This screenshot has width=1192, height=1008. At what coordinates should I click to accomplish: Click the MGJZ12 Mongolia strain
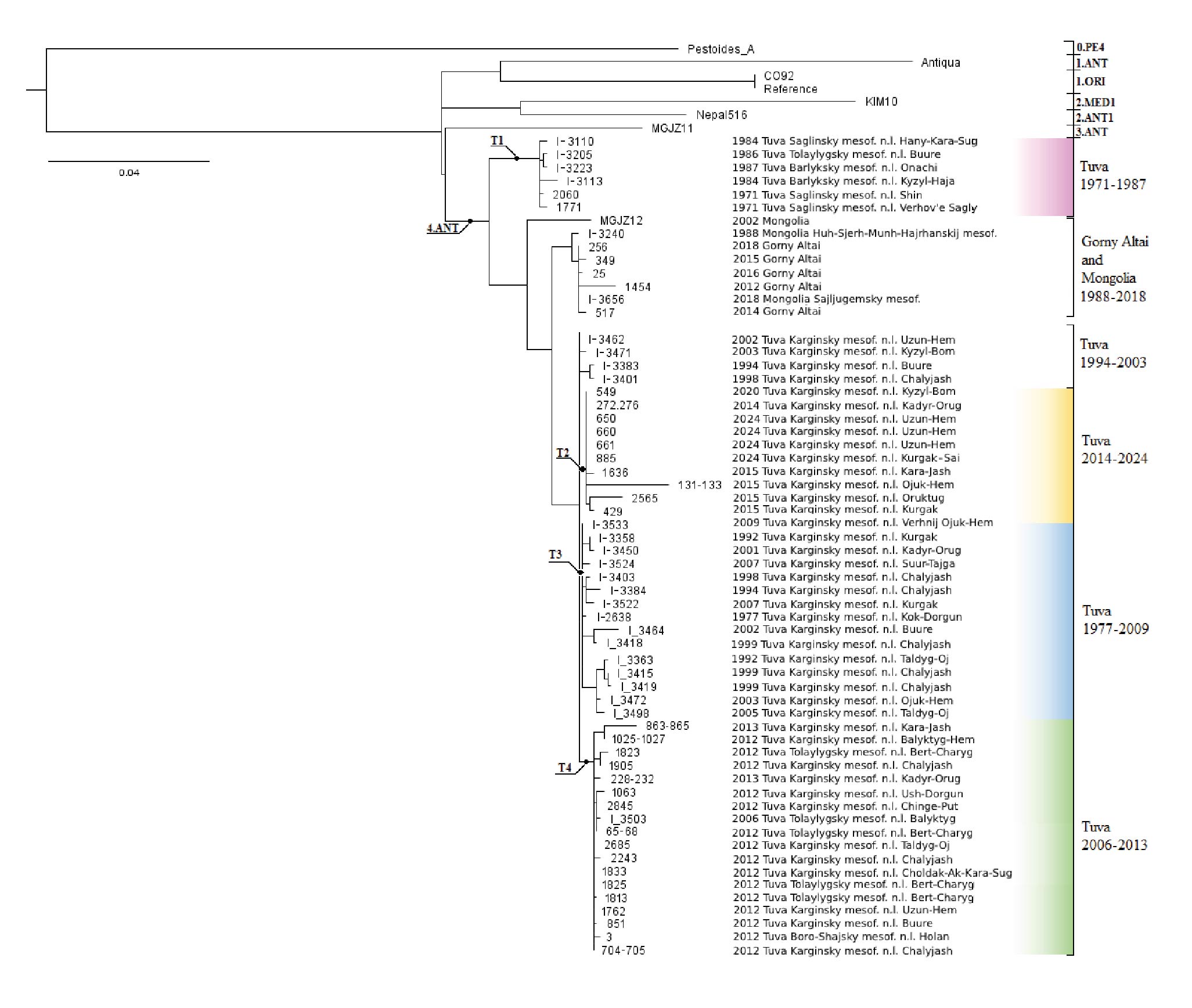tap(621, 221)
